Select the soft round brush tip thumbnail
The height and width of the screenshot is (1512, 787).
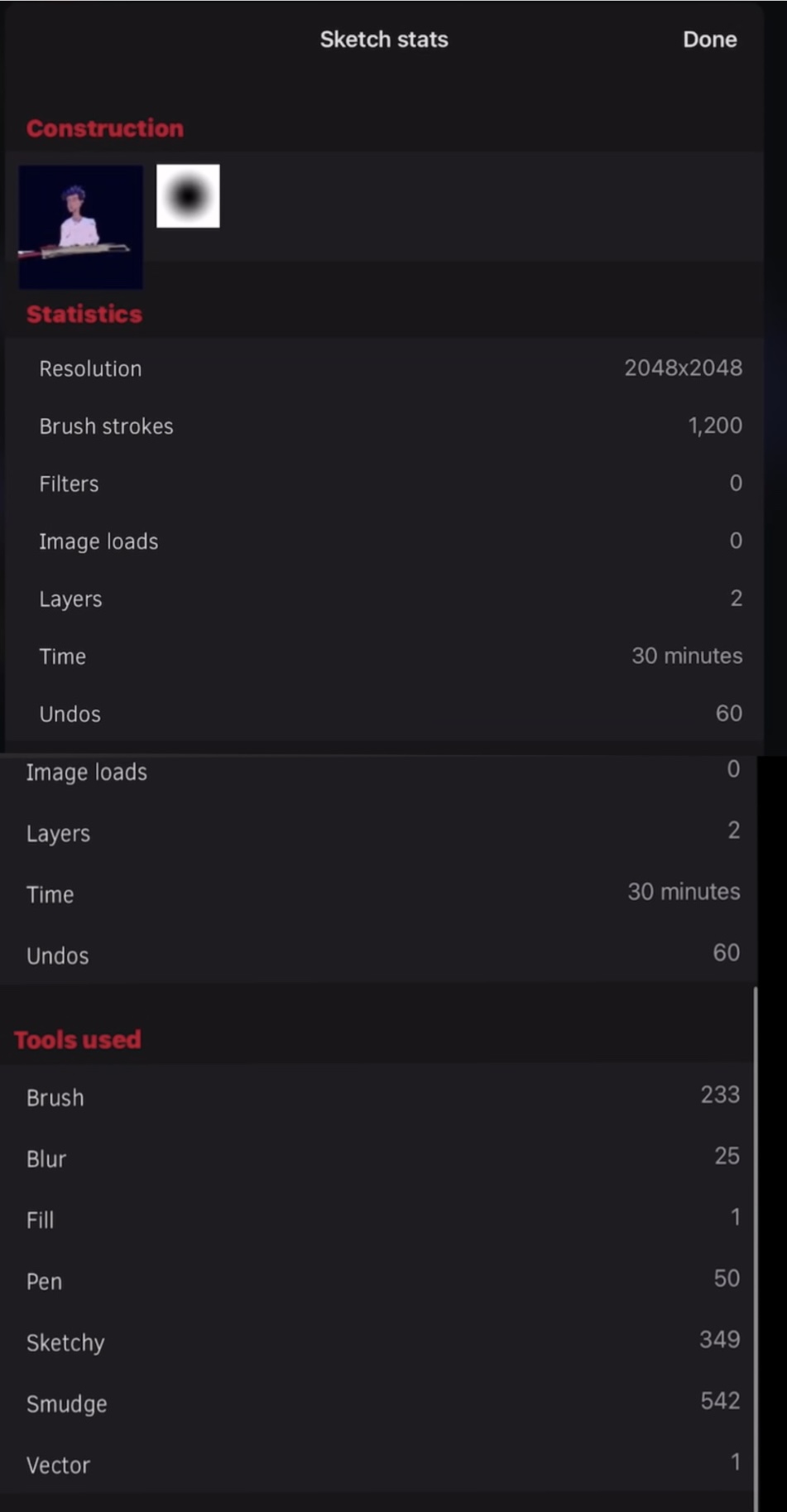(x=188, y=195)
